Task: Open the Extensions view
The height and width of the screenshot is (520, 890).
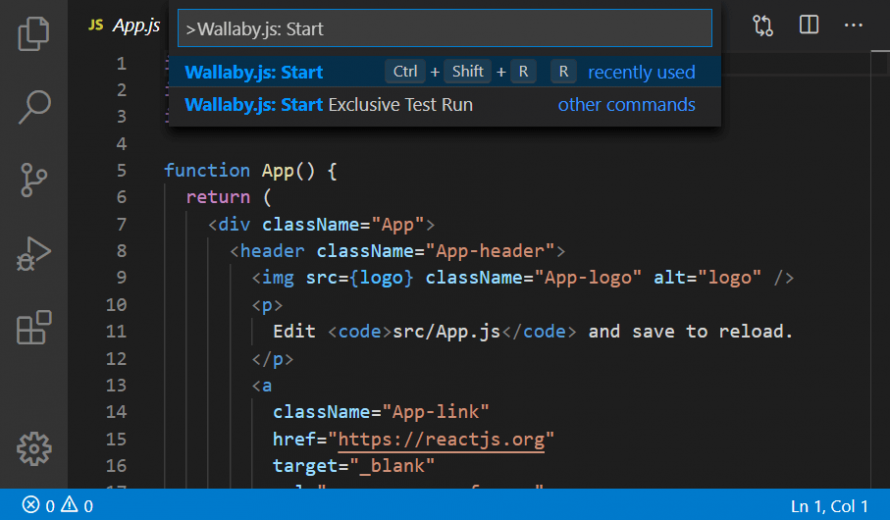Action: (x=33, y=327)
